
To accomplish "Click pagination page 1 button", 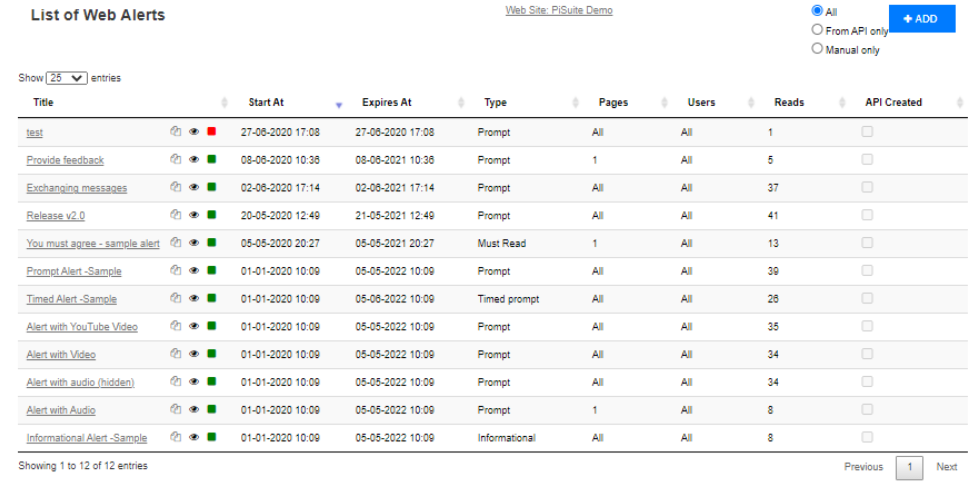I will 909,467.
